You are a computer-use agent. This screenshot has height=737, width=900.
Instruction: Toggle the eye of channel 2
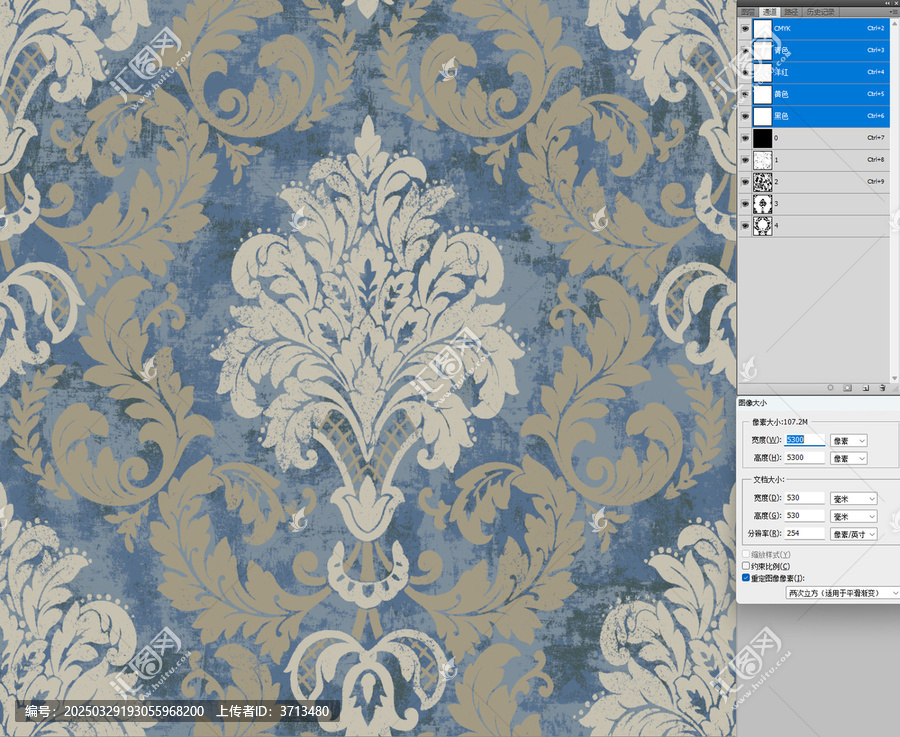pyautogui.click(x=745, y=182)
